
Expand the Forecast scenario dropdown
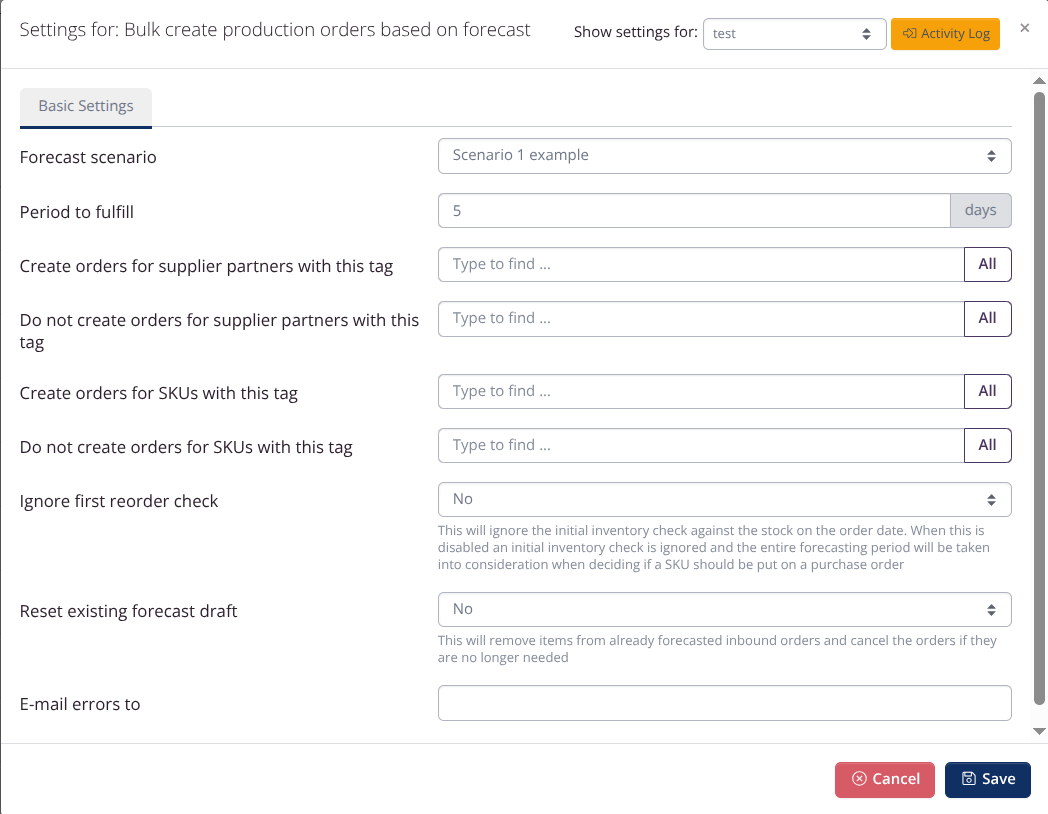tap(724, 156)
